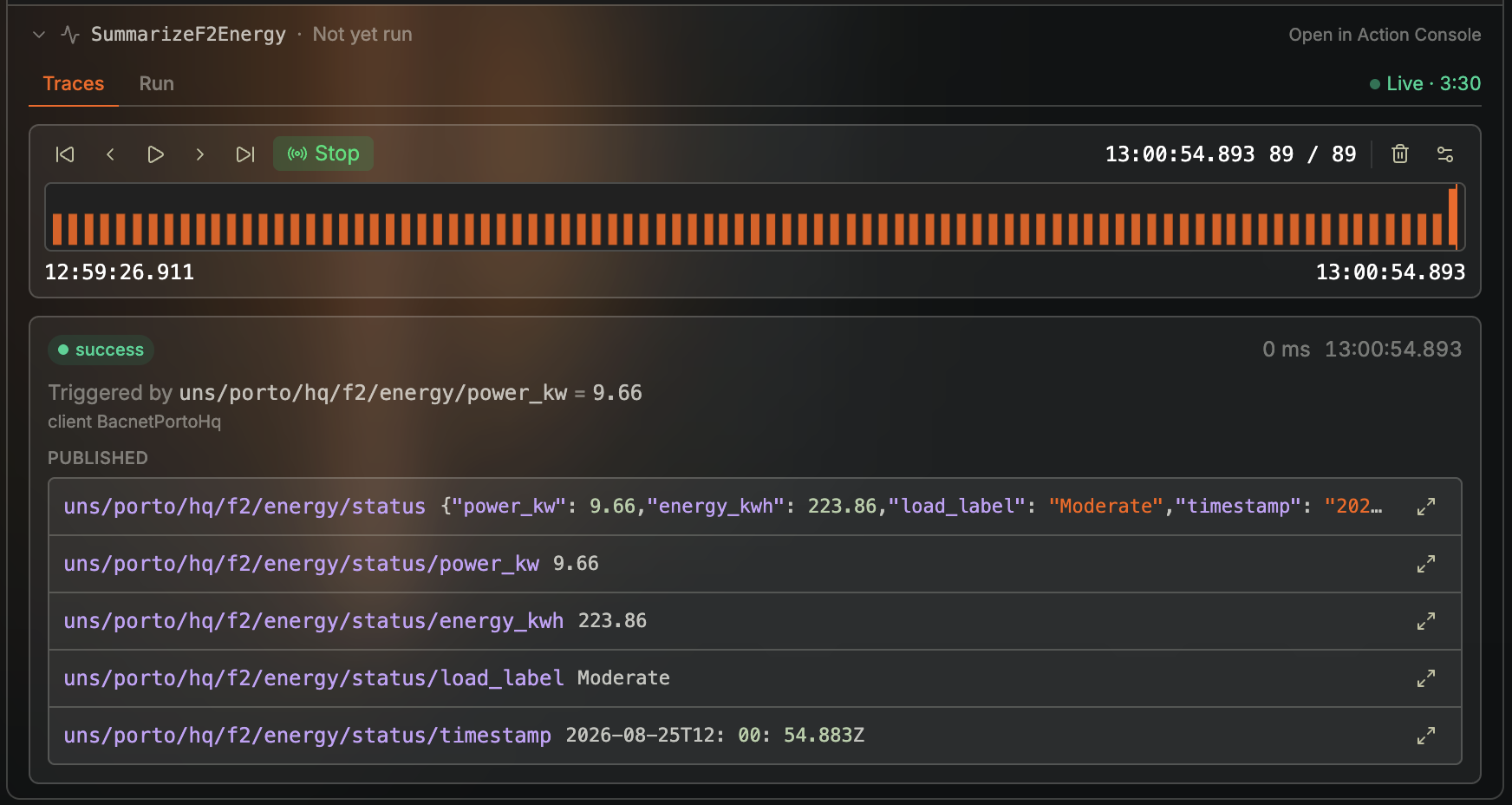The width and height of the screenshot is (1512, 805).
Task: Open in Action Console link
Action: [x=1385, y=35]
